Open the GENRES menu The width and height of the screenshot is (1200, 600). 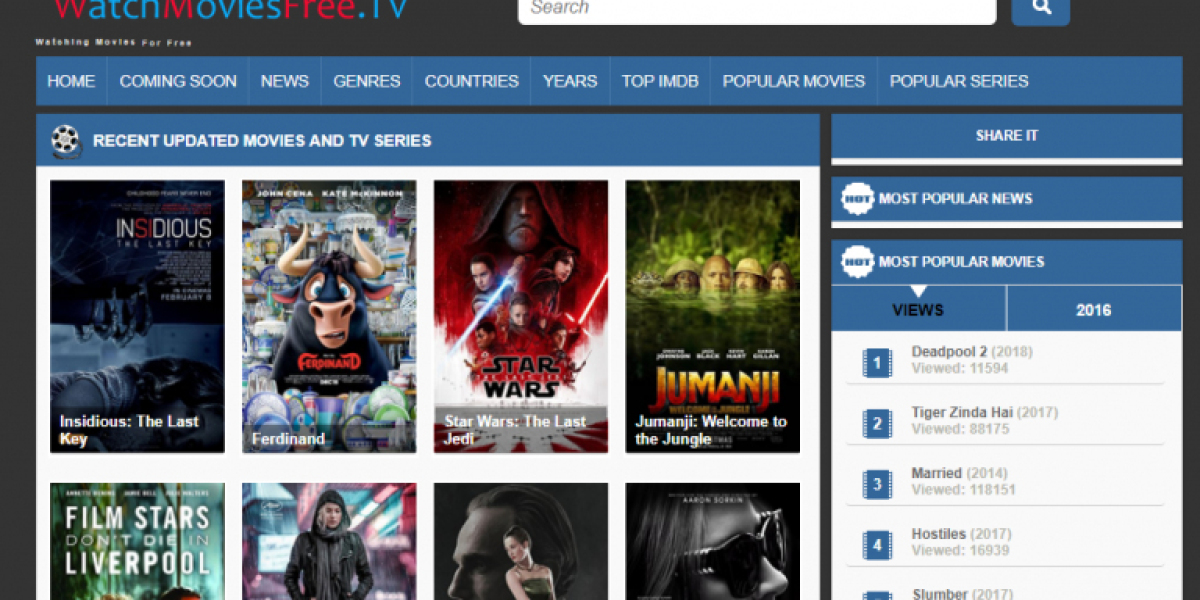click(367, 81)
